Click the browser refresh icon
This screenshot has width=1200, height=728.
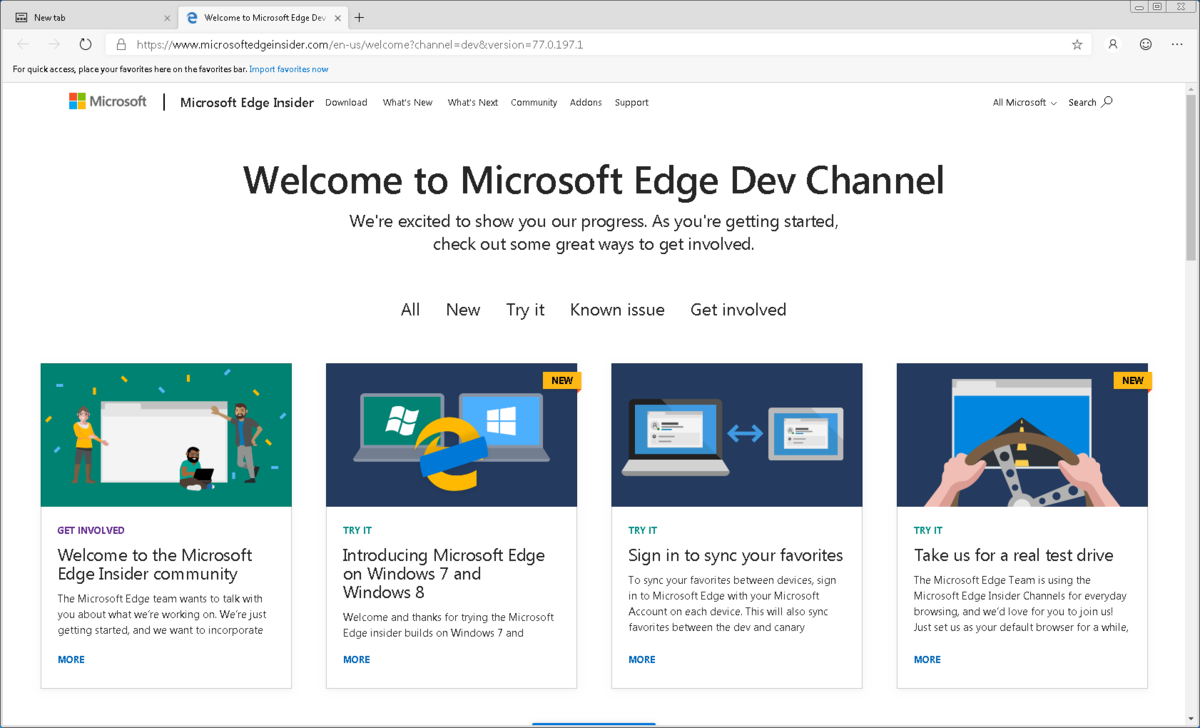pyautogui.click(x=86, y=44)
